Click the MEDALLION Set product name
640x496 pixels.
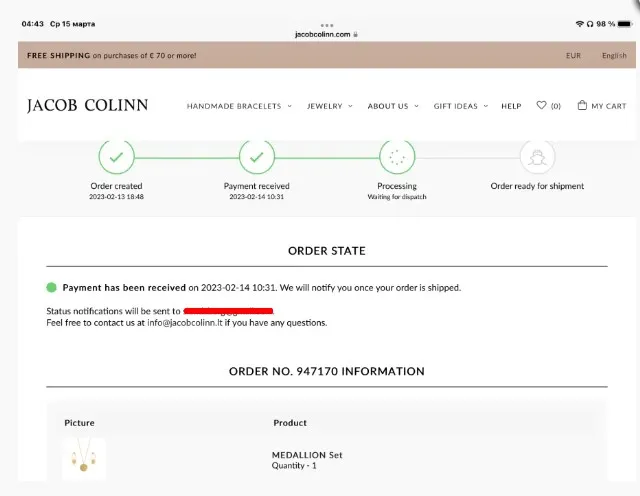coord(307,455)
